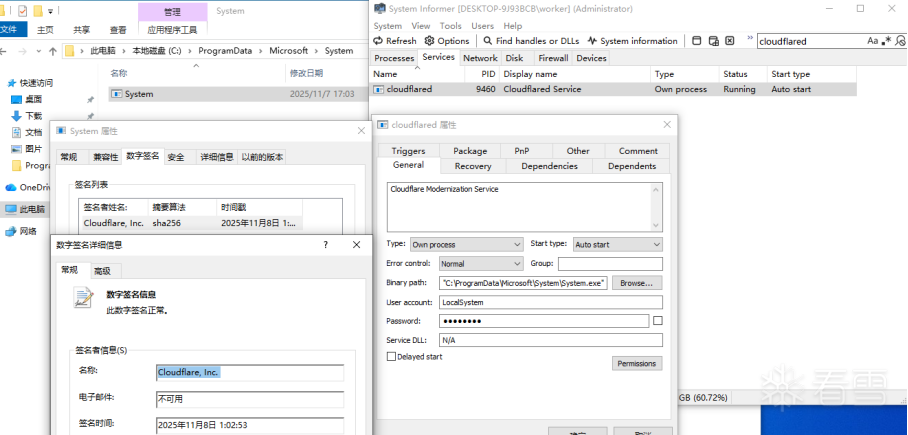This screenshot has height=435, width=908.
Task: Click the find window and kill icon
Action: coord(730,41)
